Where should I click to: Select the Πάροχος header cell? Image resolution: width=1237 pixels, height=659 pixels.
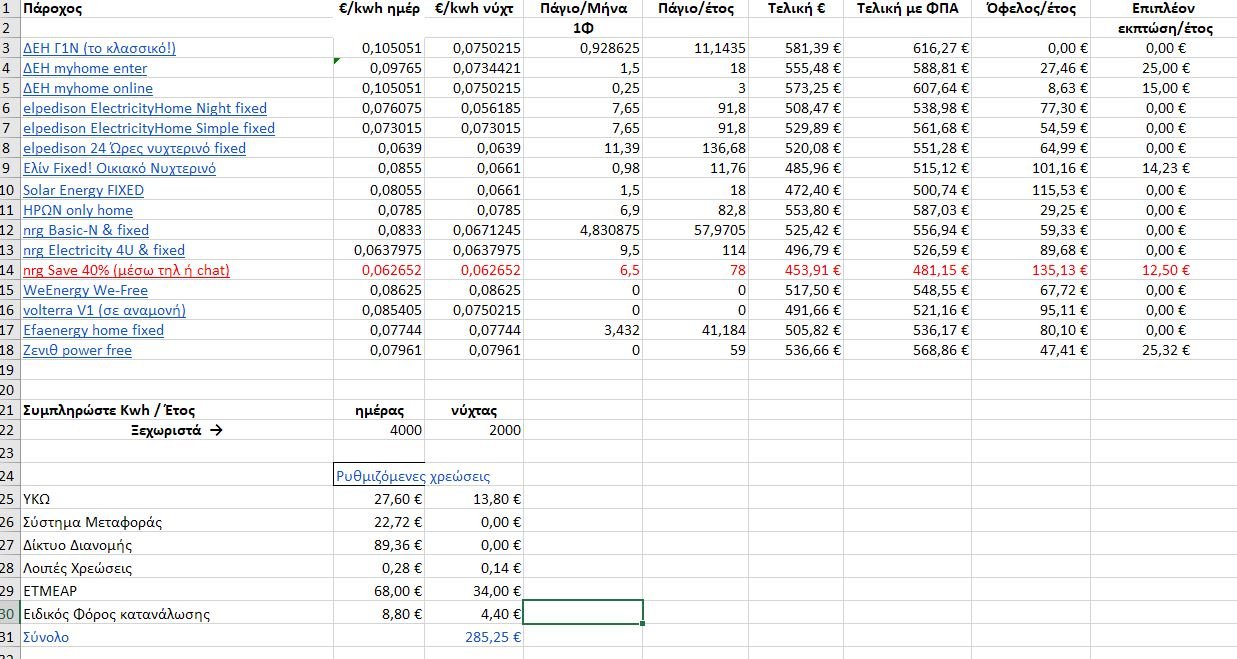click(x=176, y=9)
